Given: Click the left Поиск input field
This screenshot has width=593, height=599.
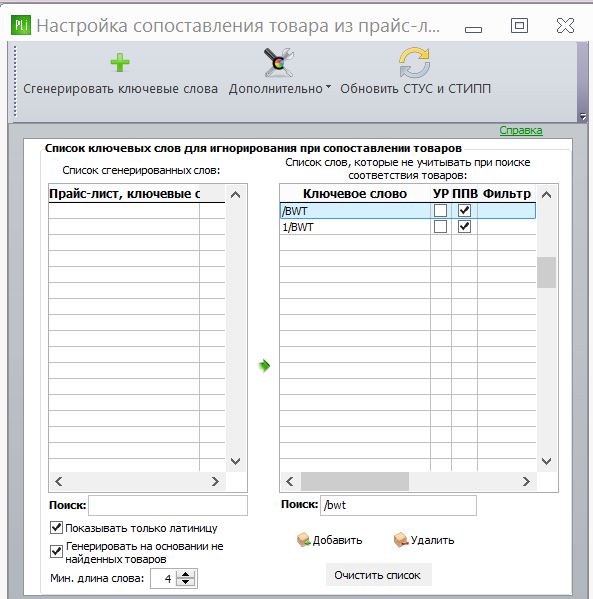Looking at the screenshot, I should [x=168, y=505].
